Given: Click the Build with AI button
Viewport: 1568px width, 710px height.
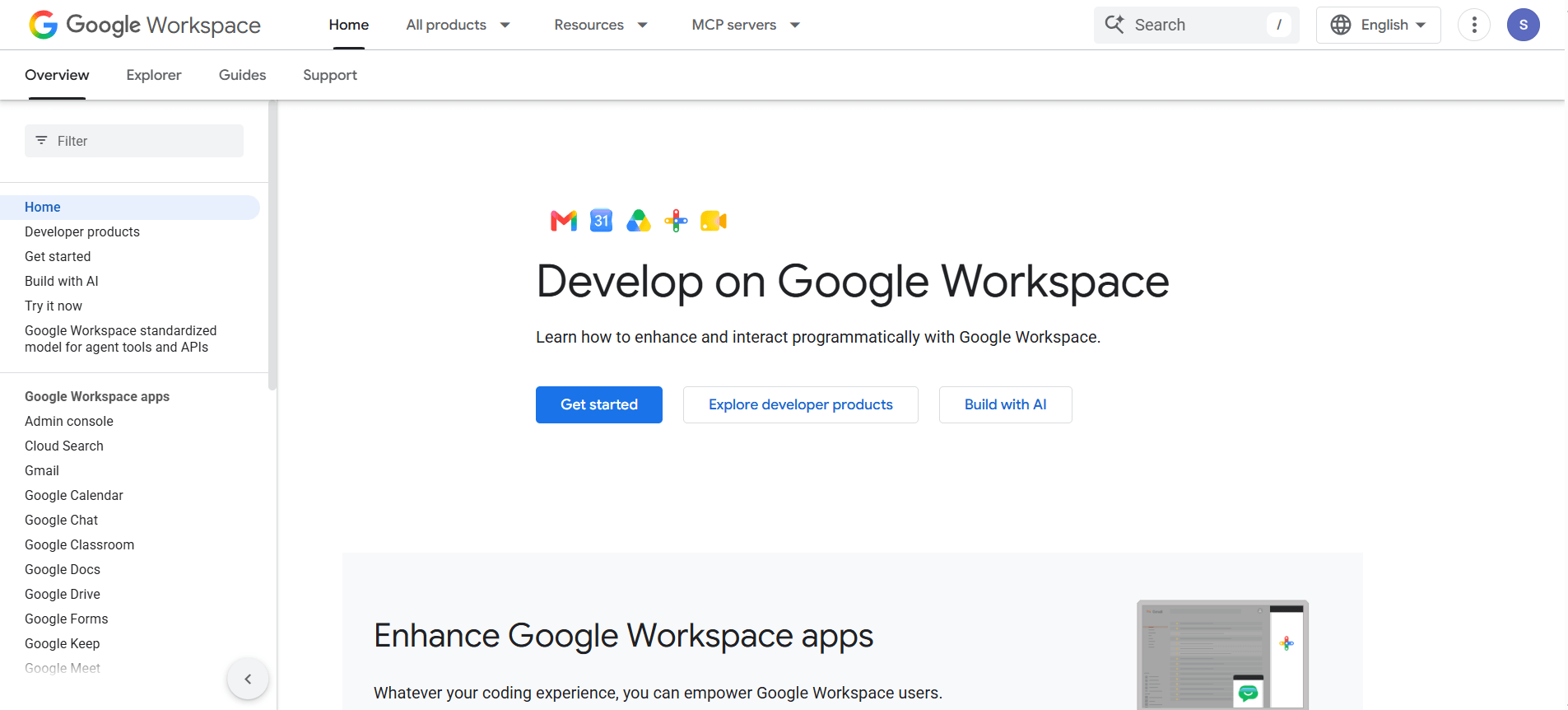Looking at the screenshot, I should tap(1006, 404).
